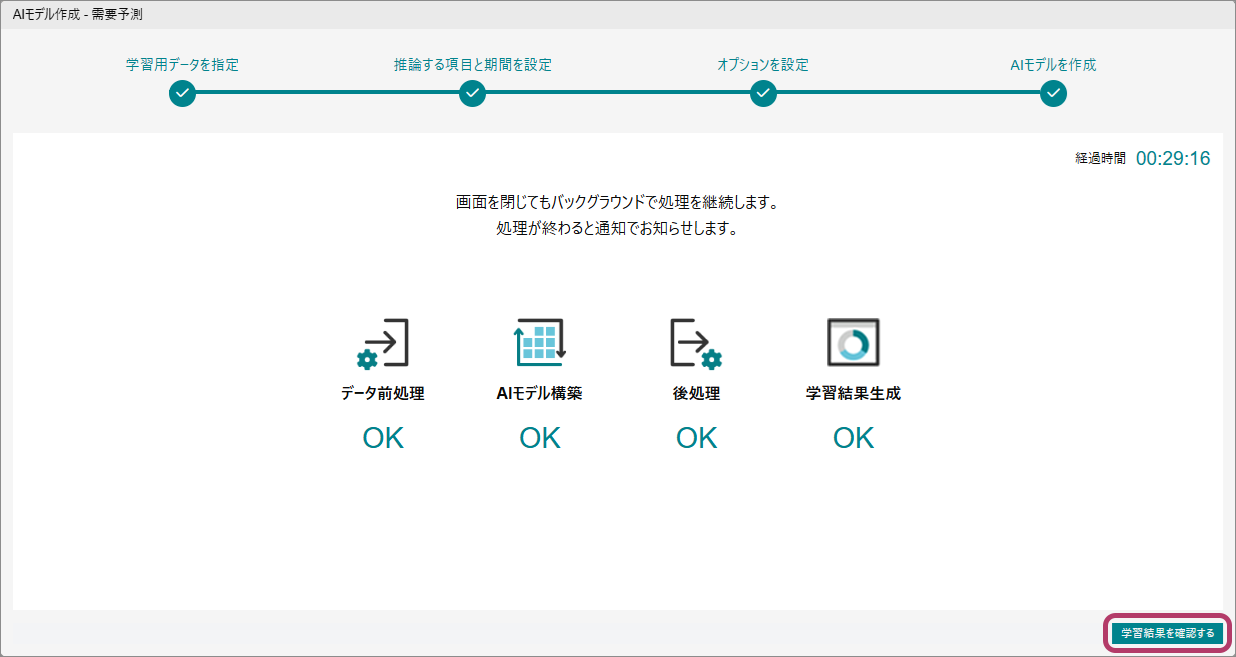Go to the 推論する項目と期間を設定 step label

(x=472, y=65)
